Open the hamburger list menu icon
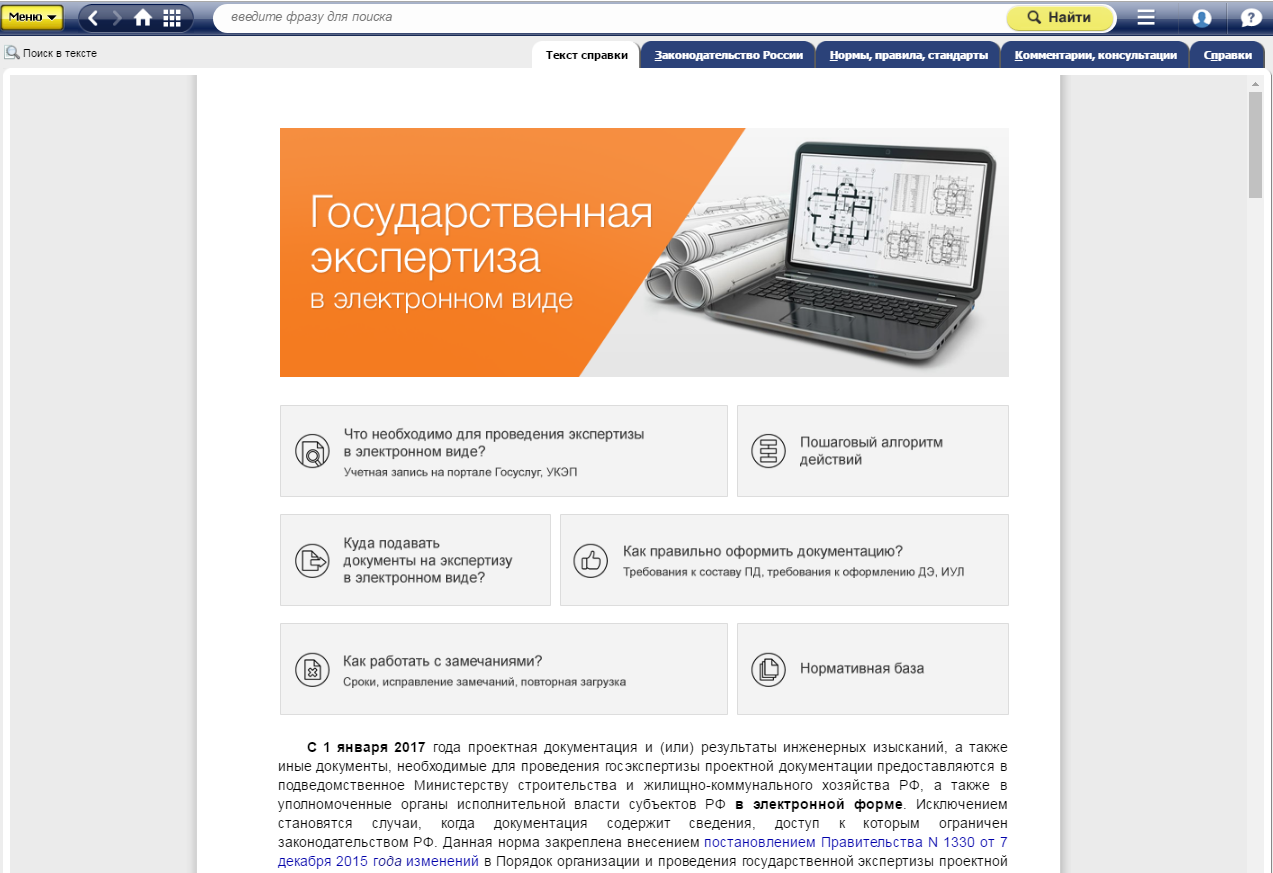The width and height of the screenshot is (1273, 873). (x=1146, y=18)
